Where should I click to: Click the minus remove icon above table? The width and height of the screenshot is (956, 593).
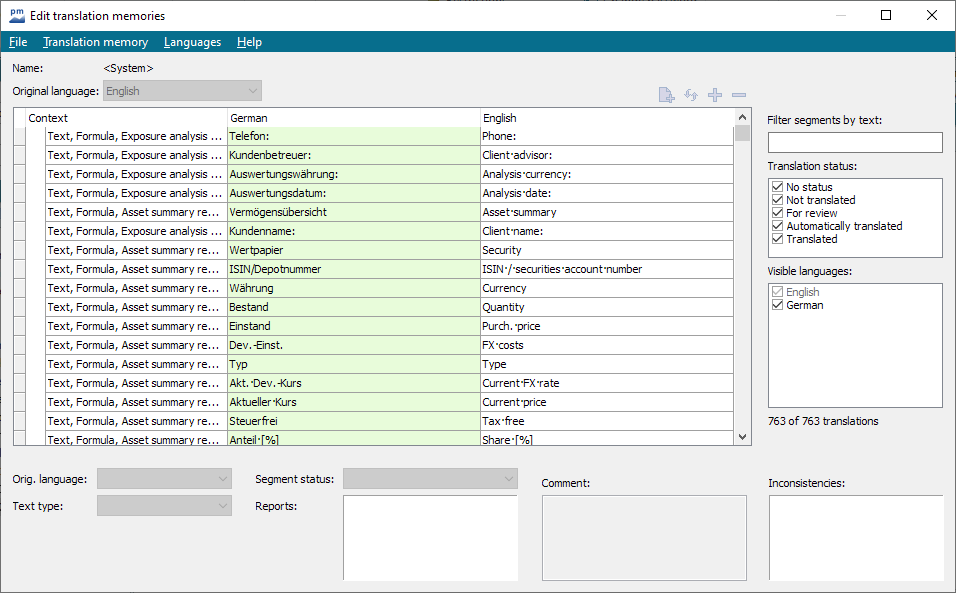pos(739,95)
